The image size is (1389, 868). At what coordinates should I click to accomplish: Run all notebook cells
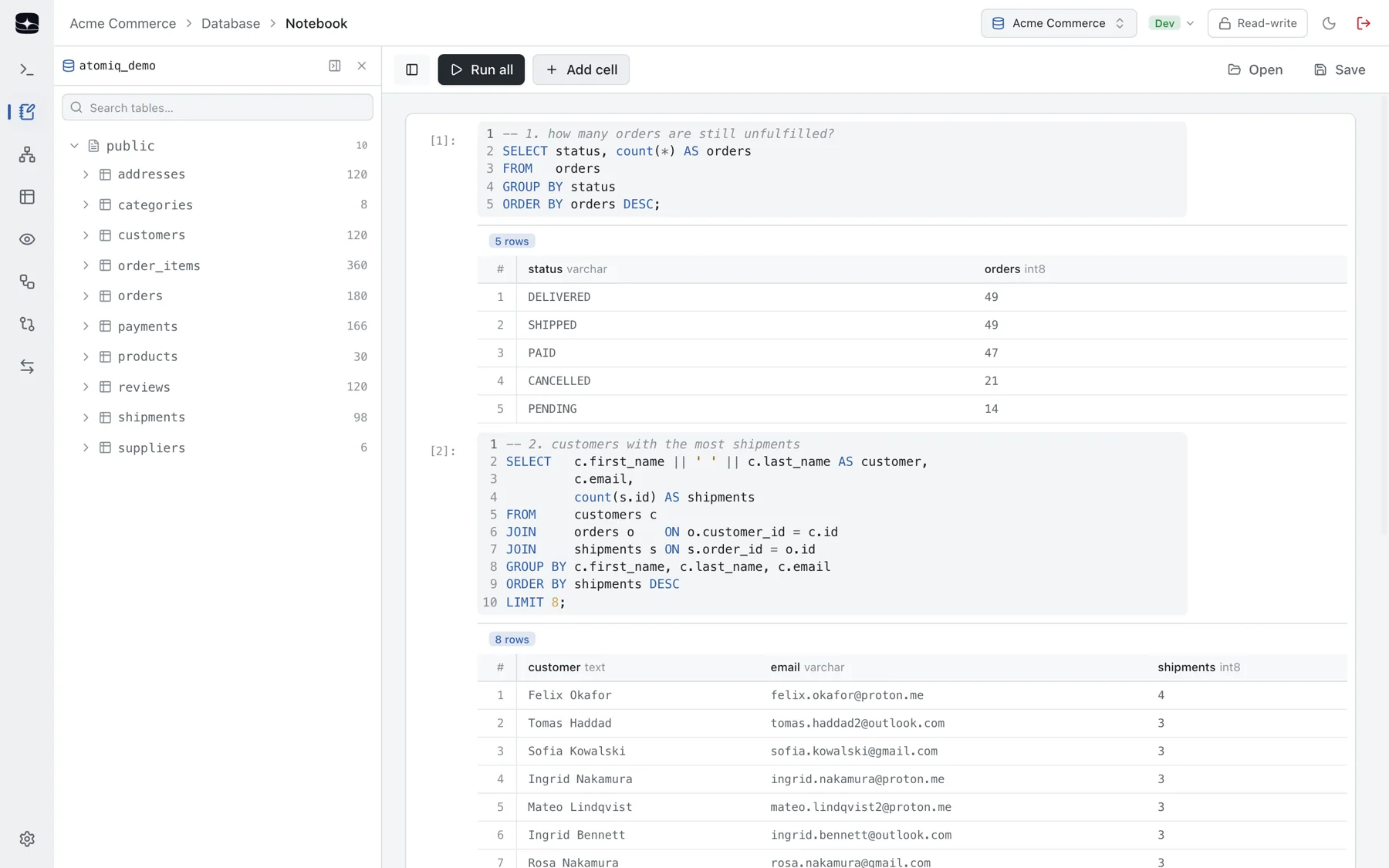(x=481, y=69)
